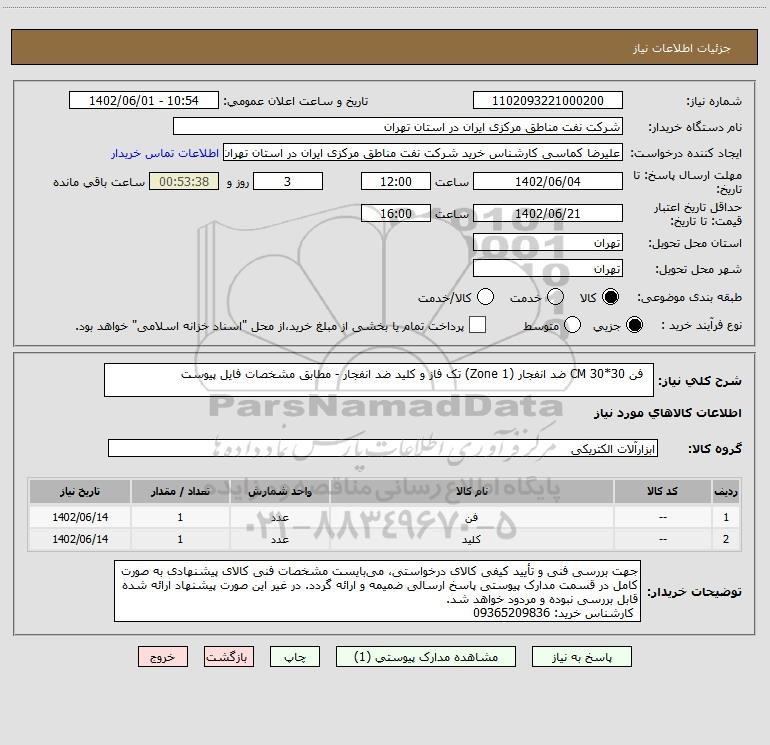Click quantity 1 in the کلید row
Viewport: 770px width, 745px height.
[x=180, y=539]
